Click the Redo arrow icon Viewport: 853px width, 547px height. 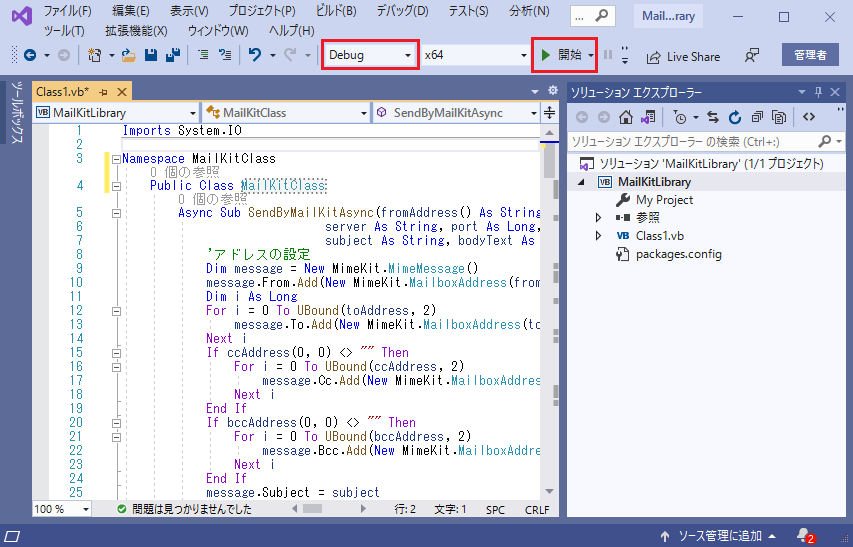pos(290,55)
